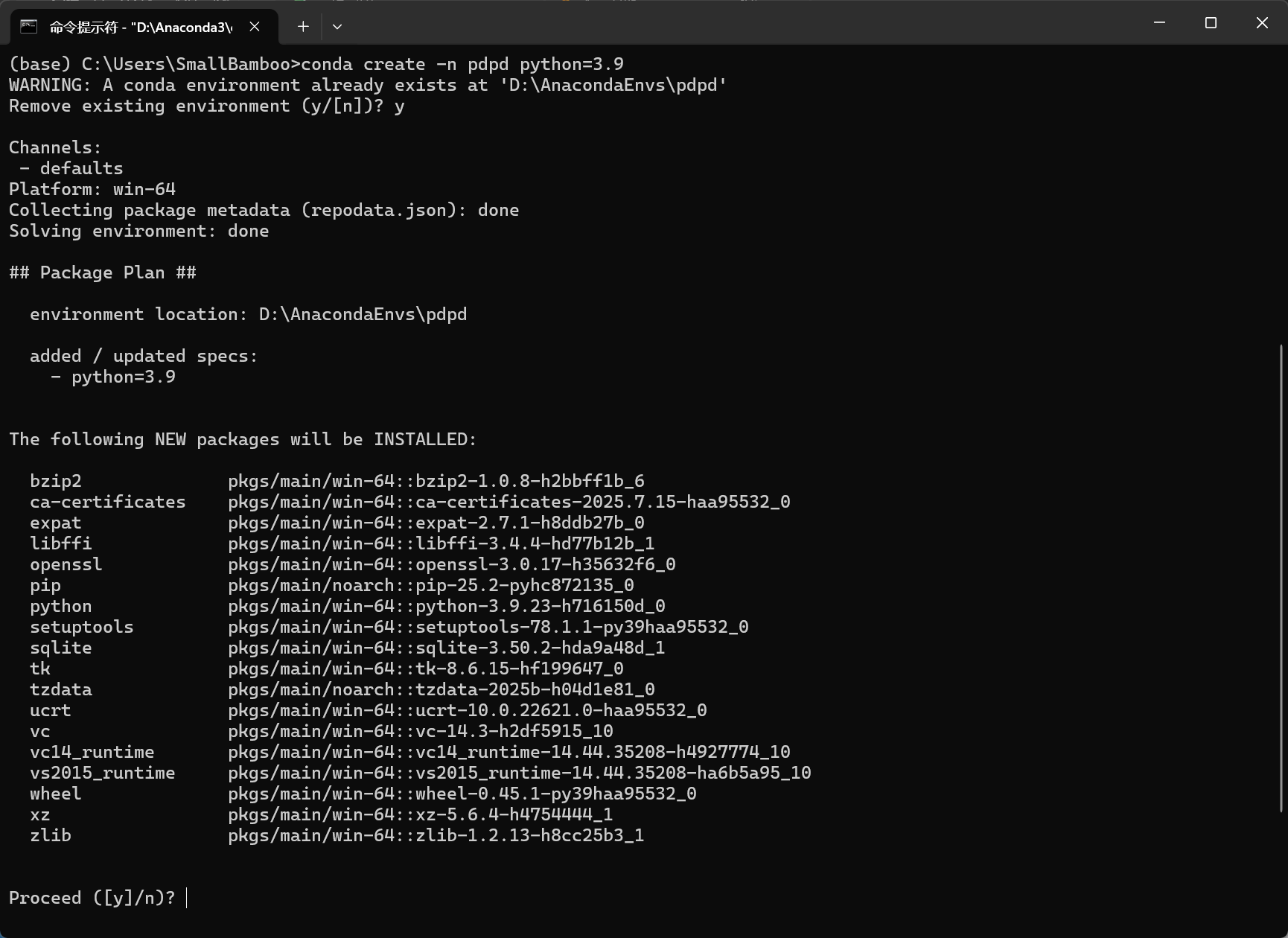Click the vertical scrollbar thumb
Image resolution: width=1288 pixels, height=938 pixels.
pyautogui.click(x=1282, y=578)
